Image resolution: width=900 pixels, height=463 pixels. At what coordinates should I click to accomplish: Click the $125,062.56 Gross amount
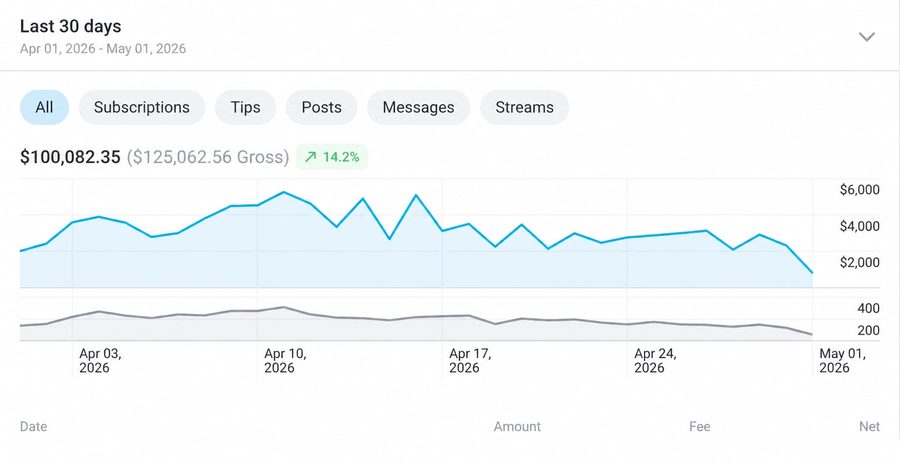coord(208,157)
